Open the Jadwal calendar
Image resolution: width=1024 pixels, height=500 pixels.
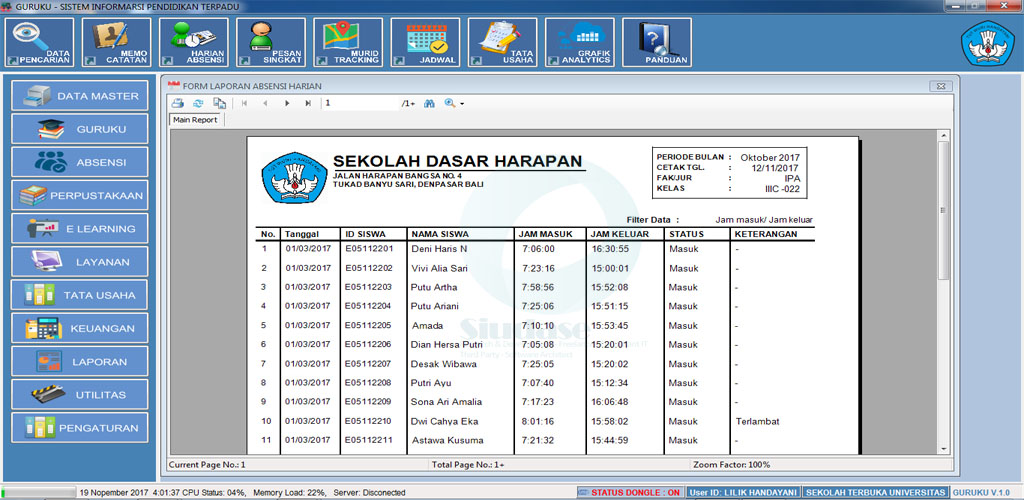pos(426,43)
